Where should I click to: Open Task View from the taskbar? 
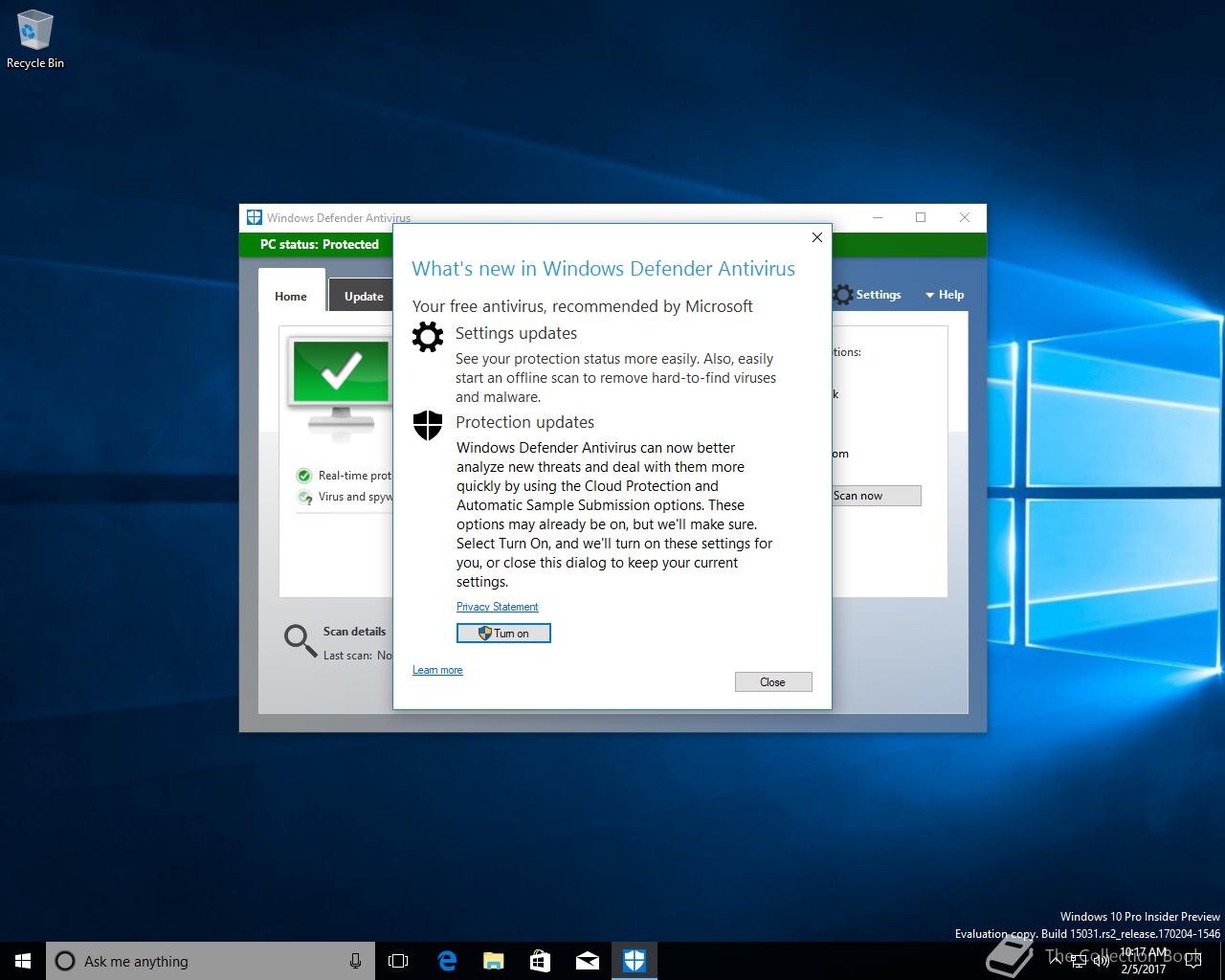(398, 961)
